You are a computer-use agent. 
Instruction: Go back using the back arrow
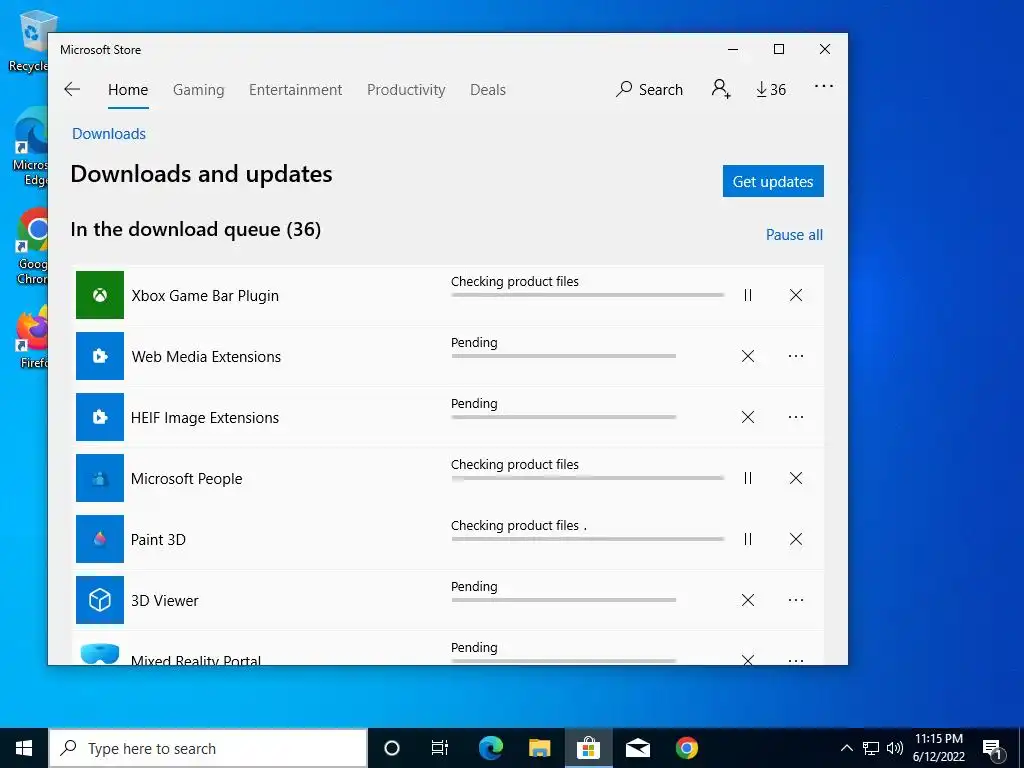coord(72,89)
